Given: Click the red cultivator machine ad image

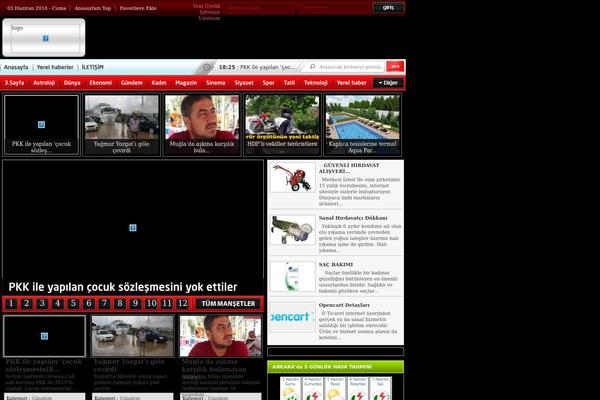Looking at the screenshot, I should [x=292, y=177].
